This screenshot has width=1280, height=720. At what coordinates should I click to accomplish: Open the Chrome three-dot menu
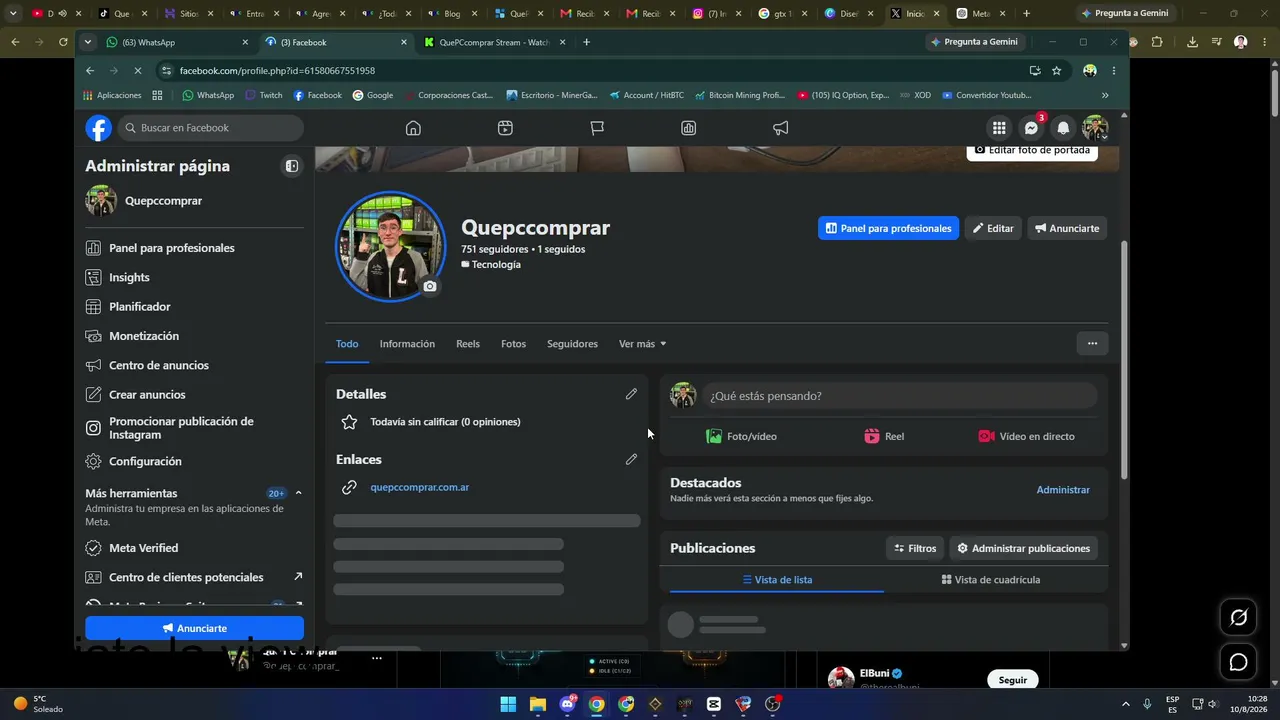[1113, 71]
